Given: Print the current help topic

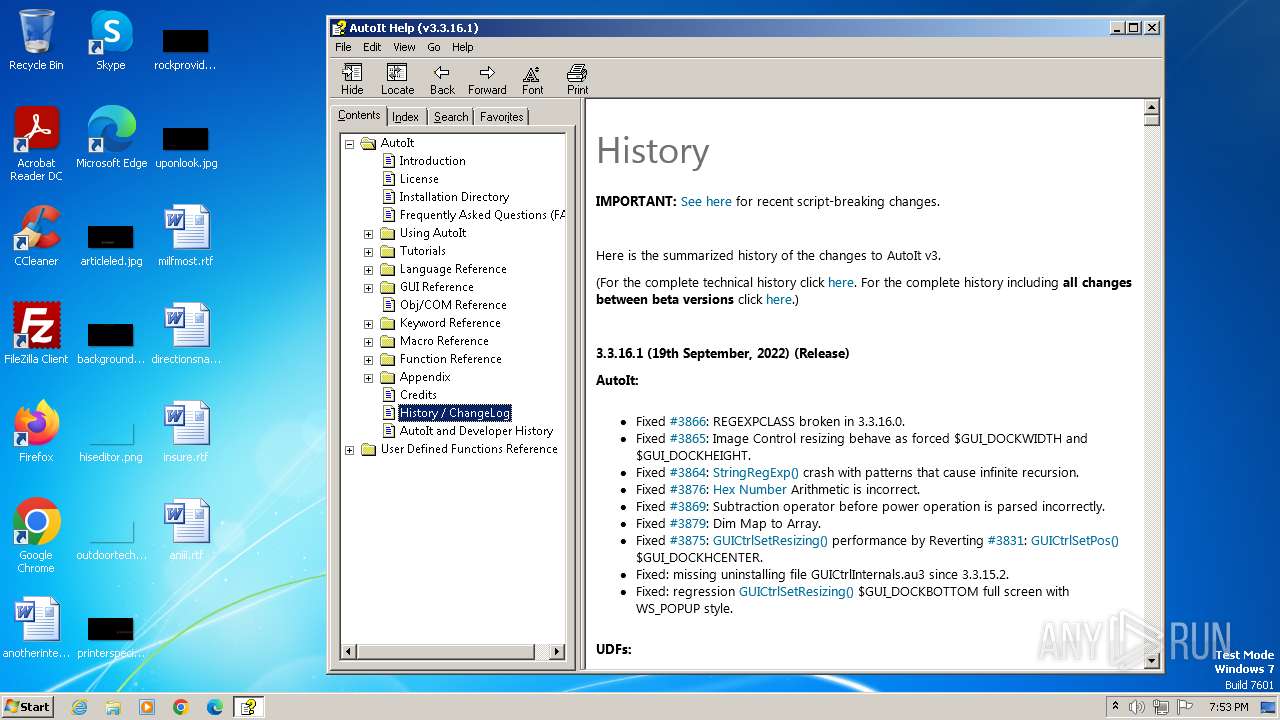Looking at the screenshot, I should tap(577, 79).
